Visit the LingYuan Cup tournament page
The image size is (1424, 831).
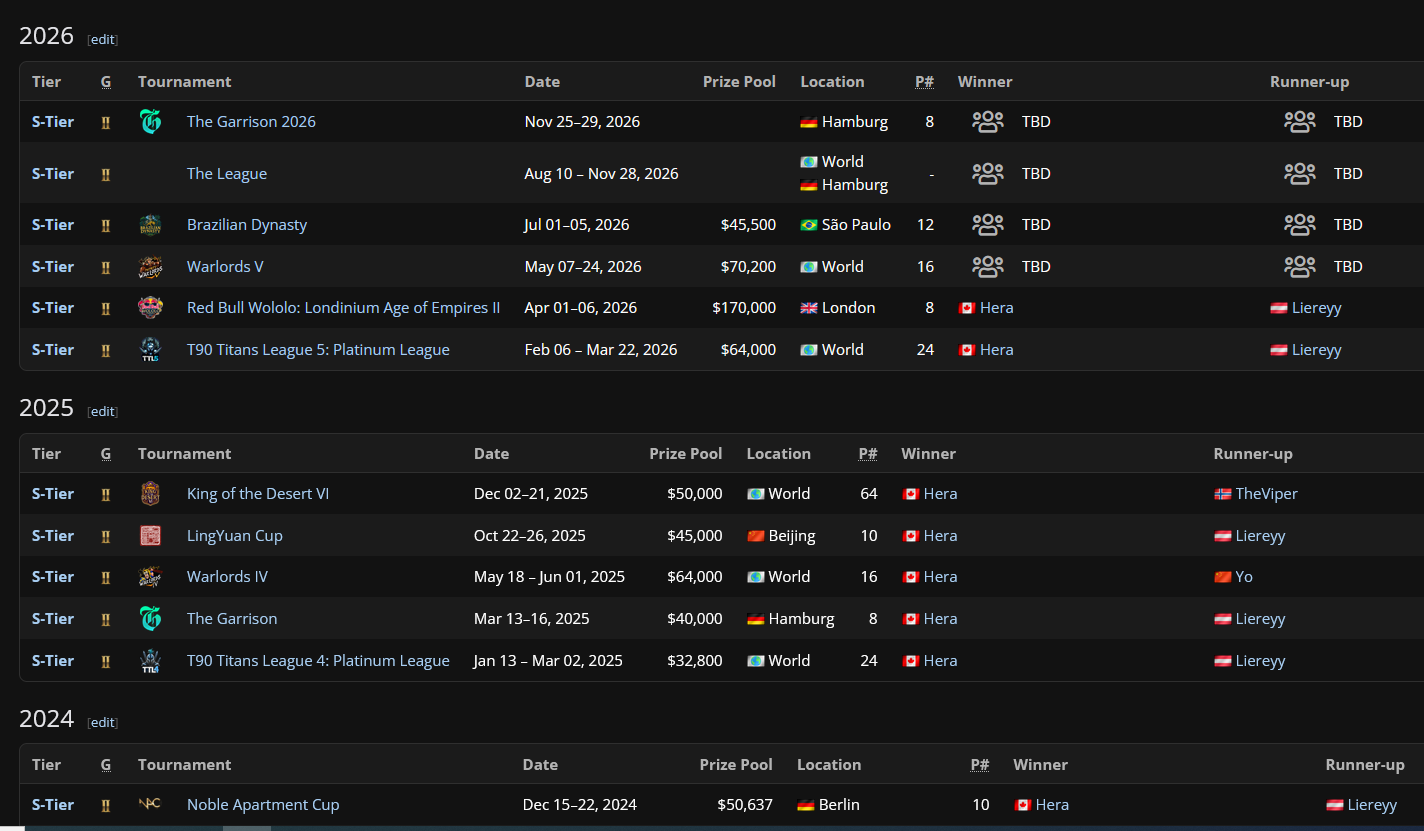pyautogui.click(x=235, y=536)
